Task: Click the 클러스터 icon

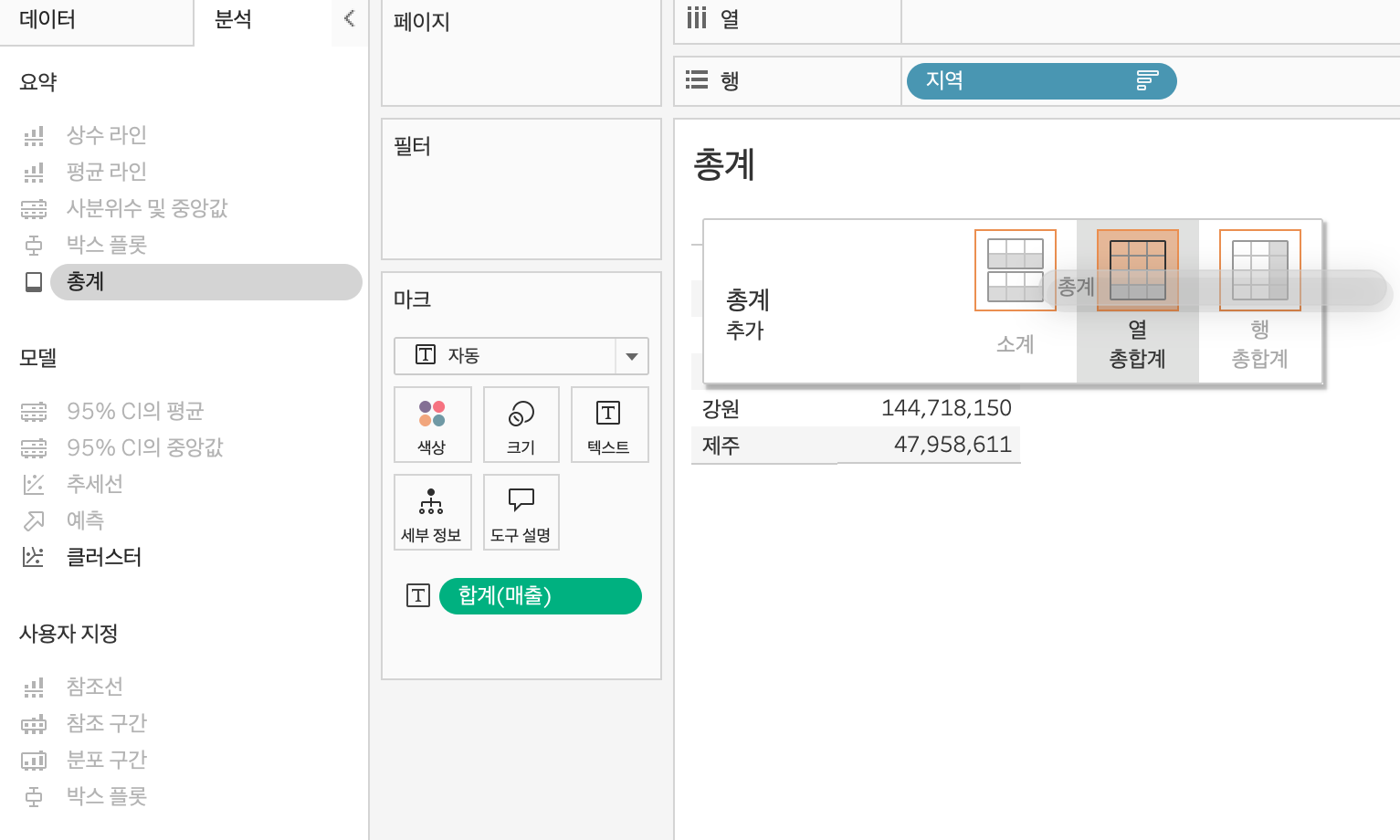Action: [34, 557]
